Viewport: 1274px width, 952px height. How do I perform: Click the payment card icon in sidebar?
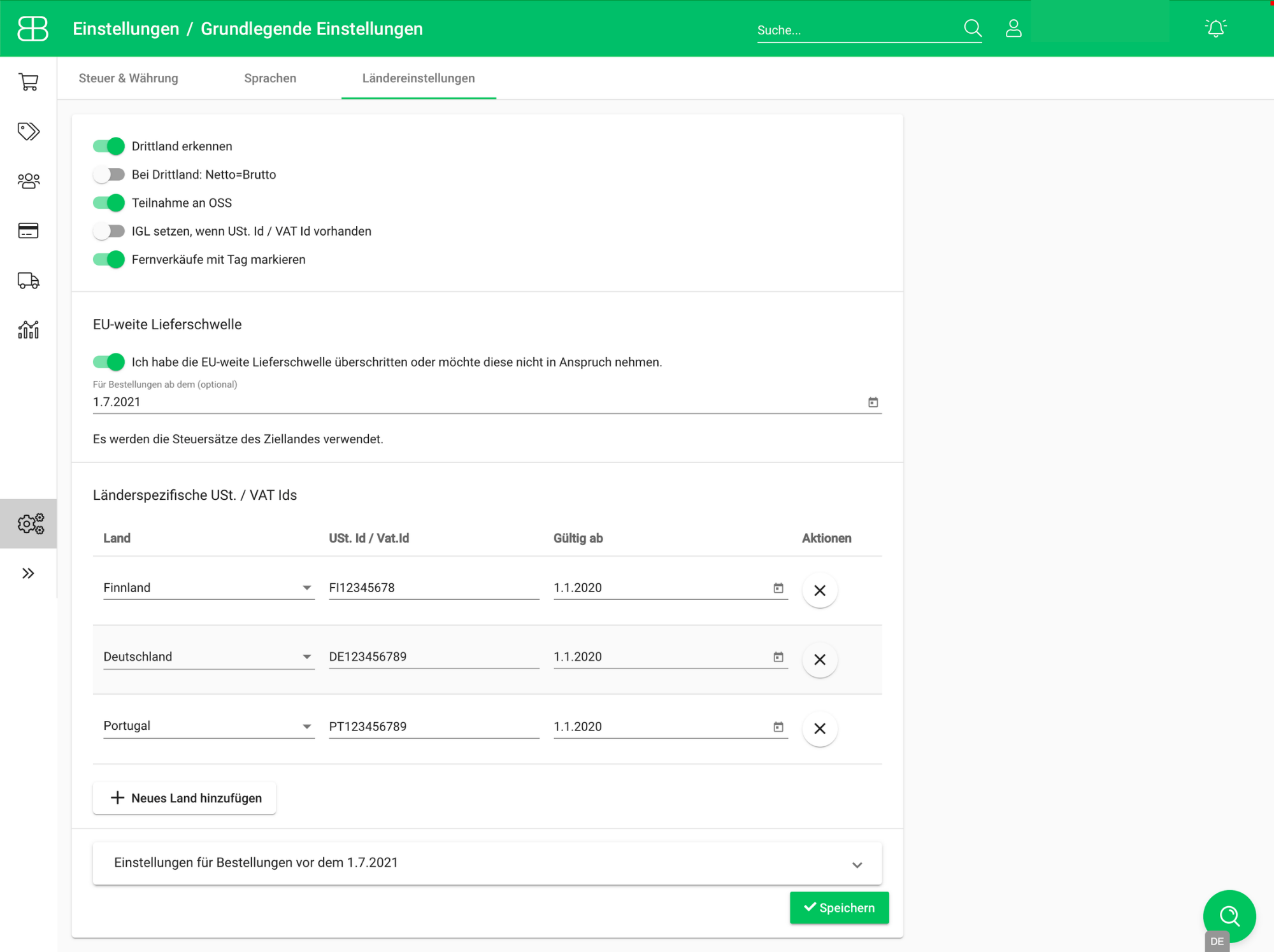(x=28, y=231)
